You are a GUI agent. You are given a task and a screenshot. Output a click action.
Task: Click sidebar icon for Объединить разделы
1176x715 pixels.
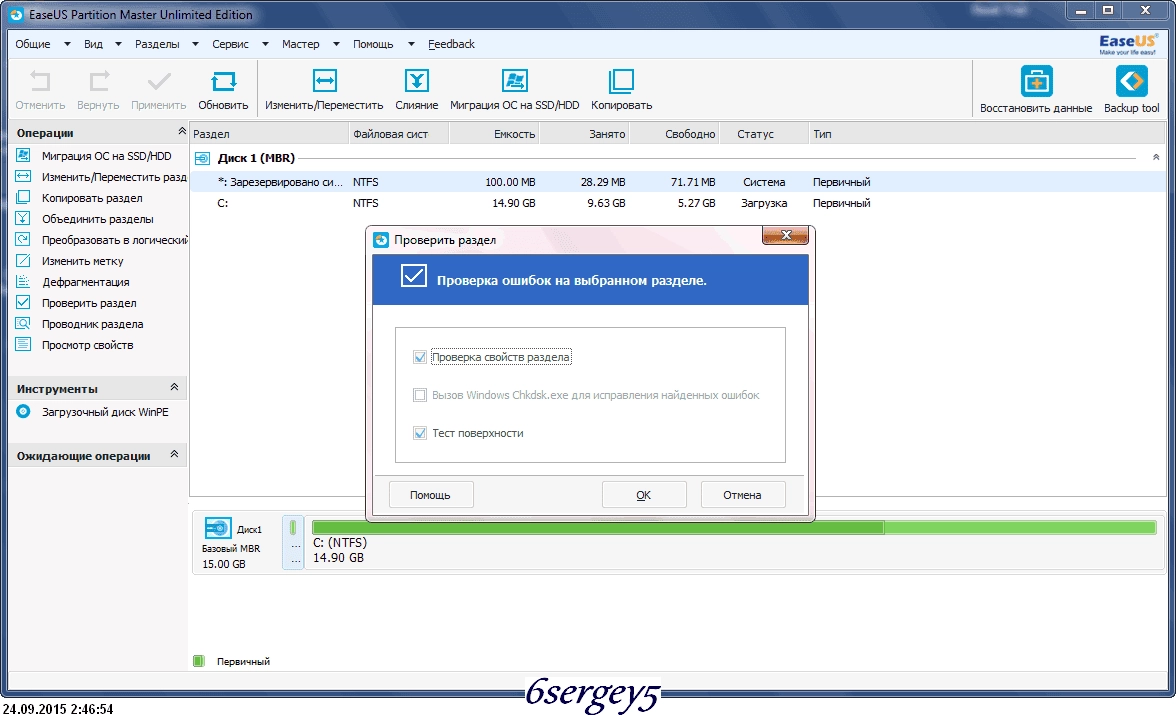point(23,218)
